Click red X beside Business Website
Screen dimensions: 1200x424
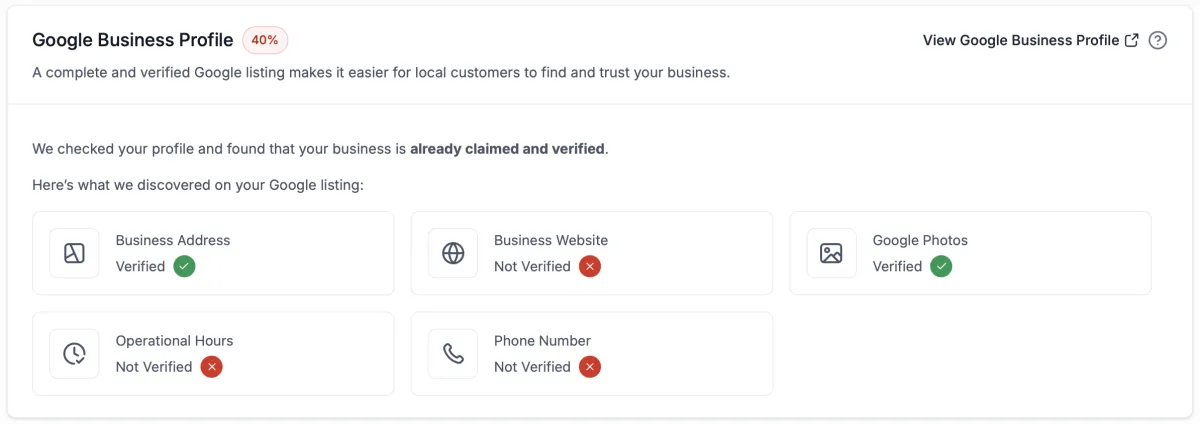(x=590, y=266)
